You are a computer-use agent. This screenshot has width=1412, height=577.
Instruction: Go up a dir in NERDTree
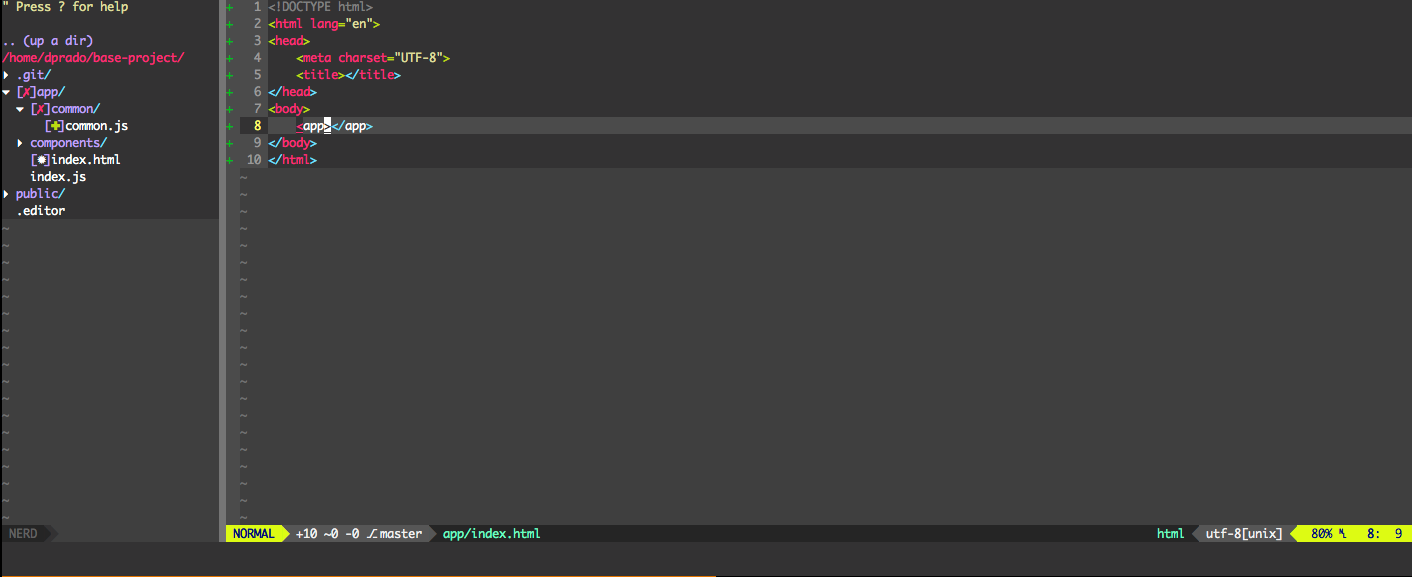coord(48,41)
